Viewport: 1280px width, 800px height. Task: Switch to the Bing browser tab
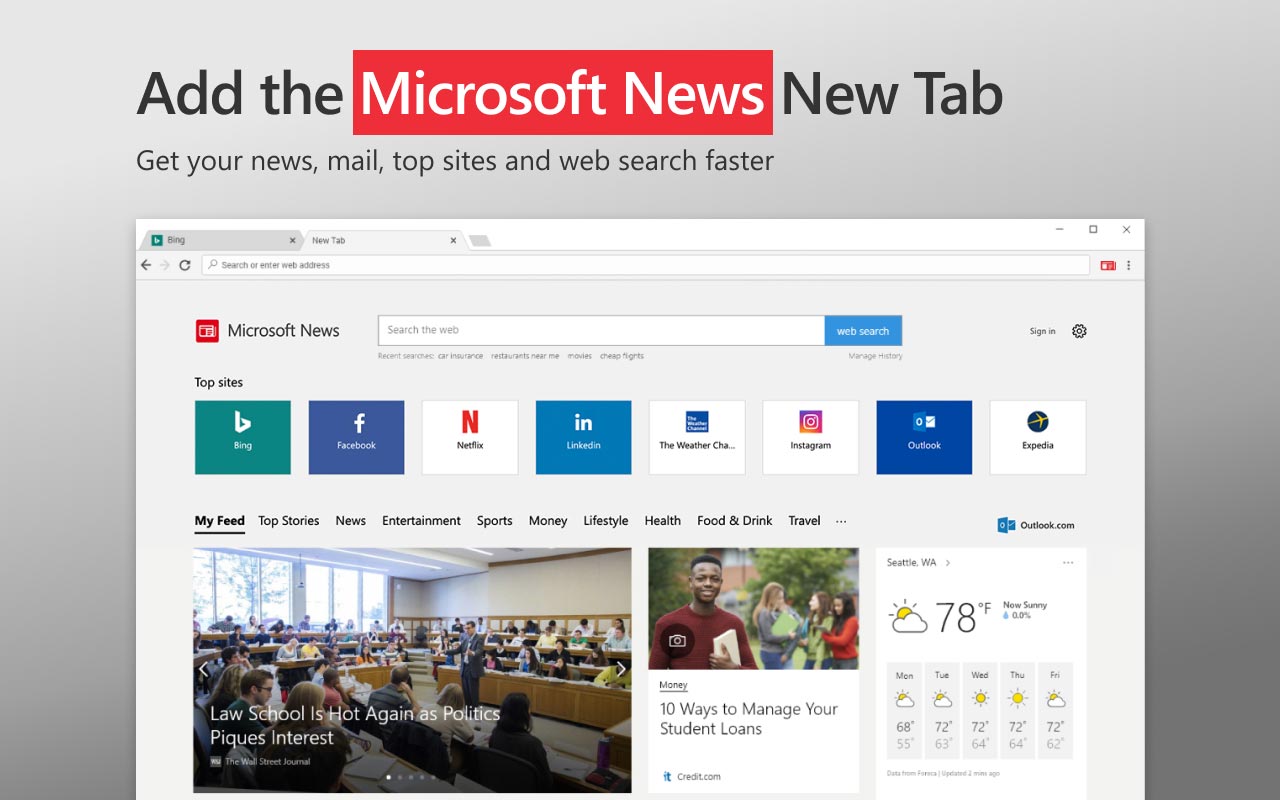(222, 240)
